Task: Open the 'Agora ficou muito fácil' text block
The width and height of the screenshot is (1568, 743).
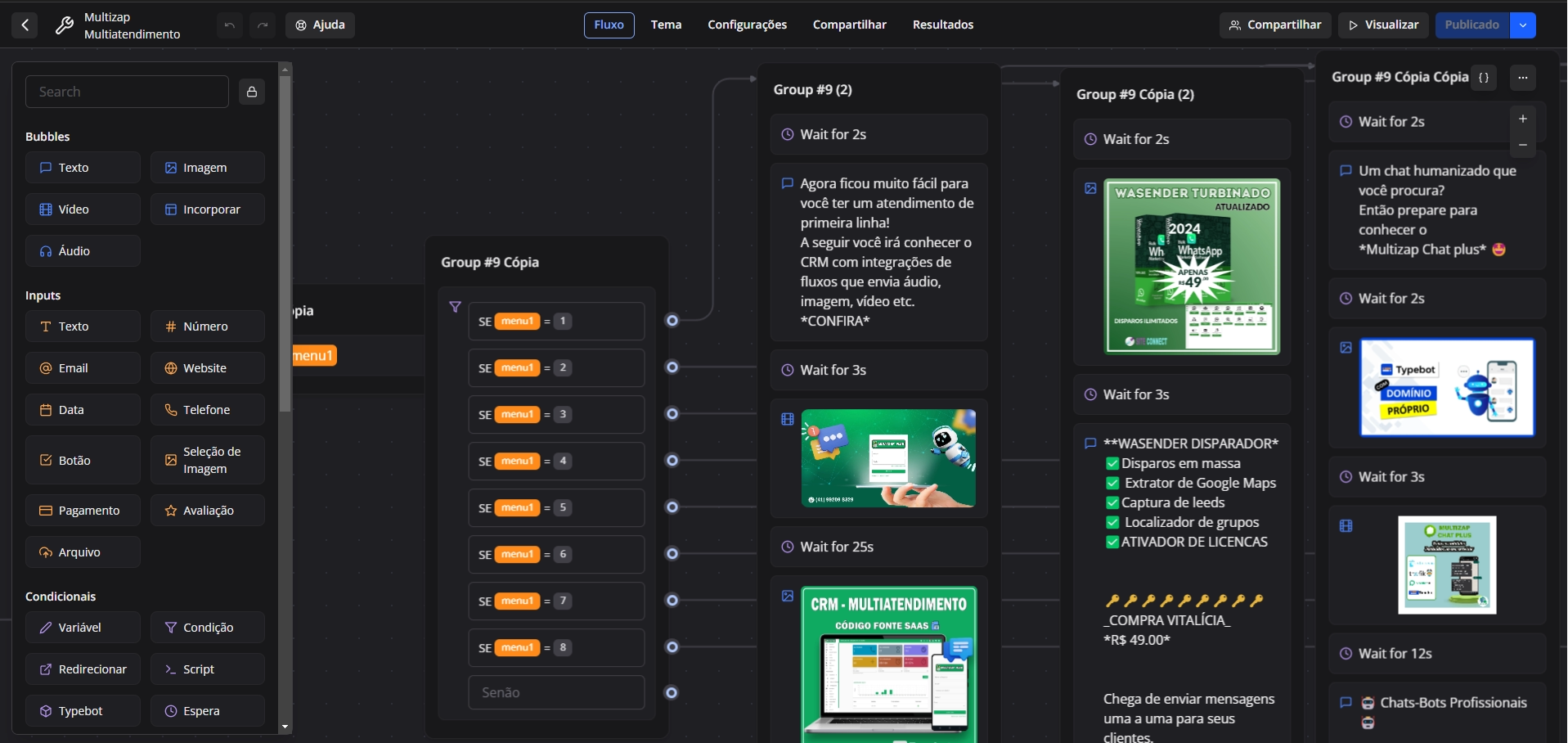Action: click(879, 252)
